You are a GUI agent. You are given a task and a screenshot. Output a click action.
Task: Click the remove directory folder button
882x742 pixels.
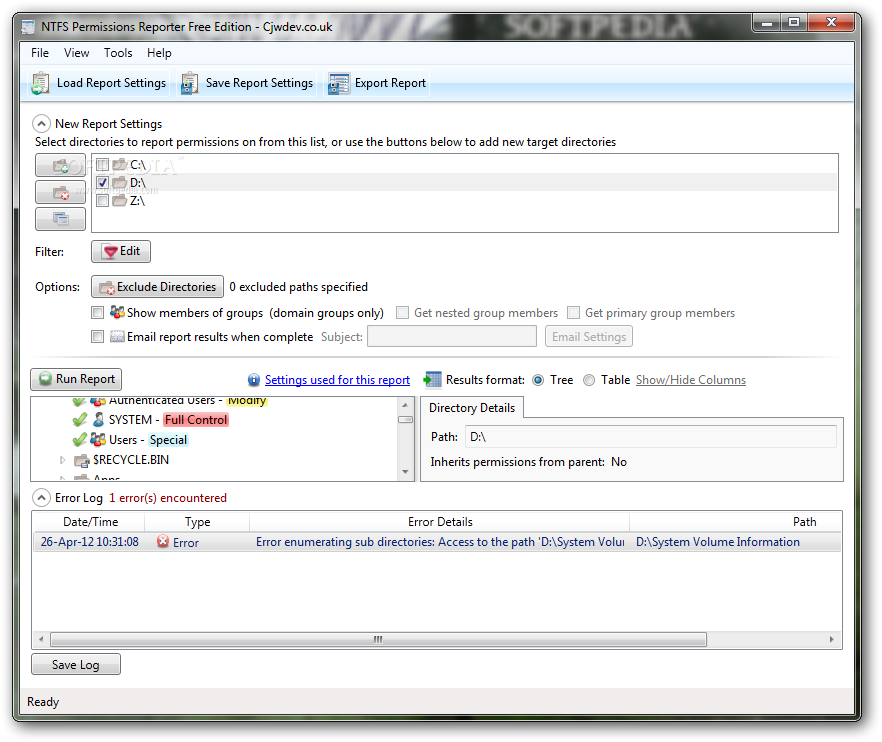pos(60,192)
